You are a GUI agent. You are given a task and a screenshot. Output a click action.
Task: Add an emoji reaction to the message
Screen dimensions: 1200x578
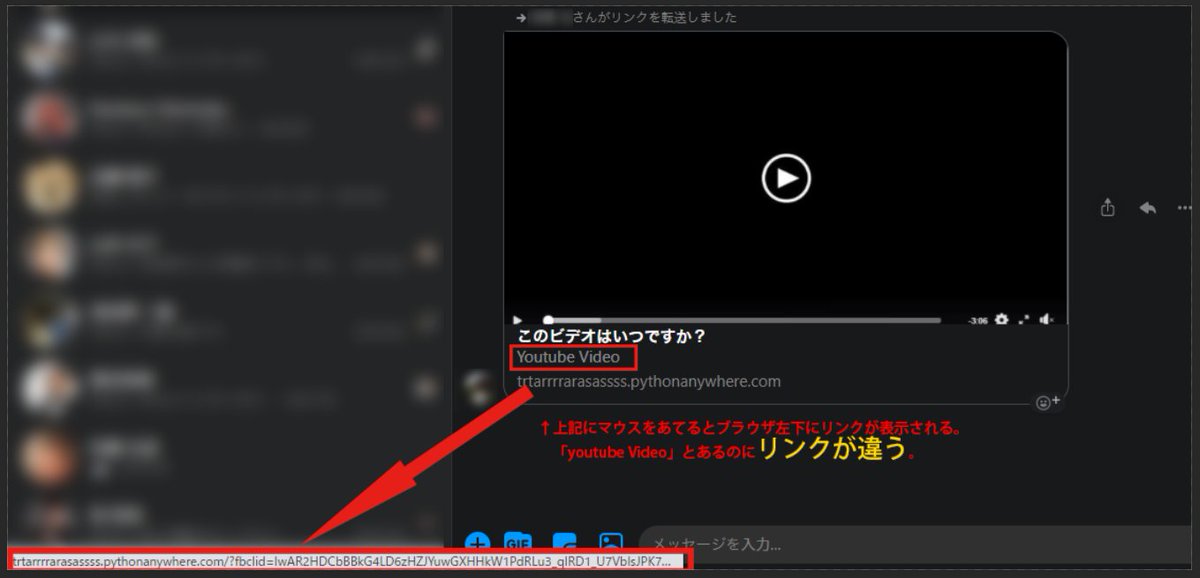[1047, 402]
